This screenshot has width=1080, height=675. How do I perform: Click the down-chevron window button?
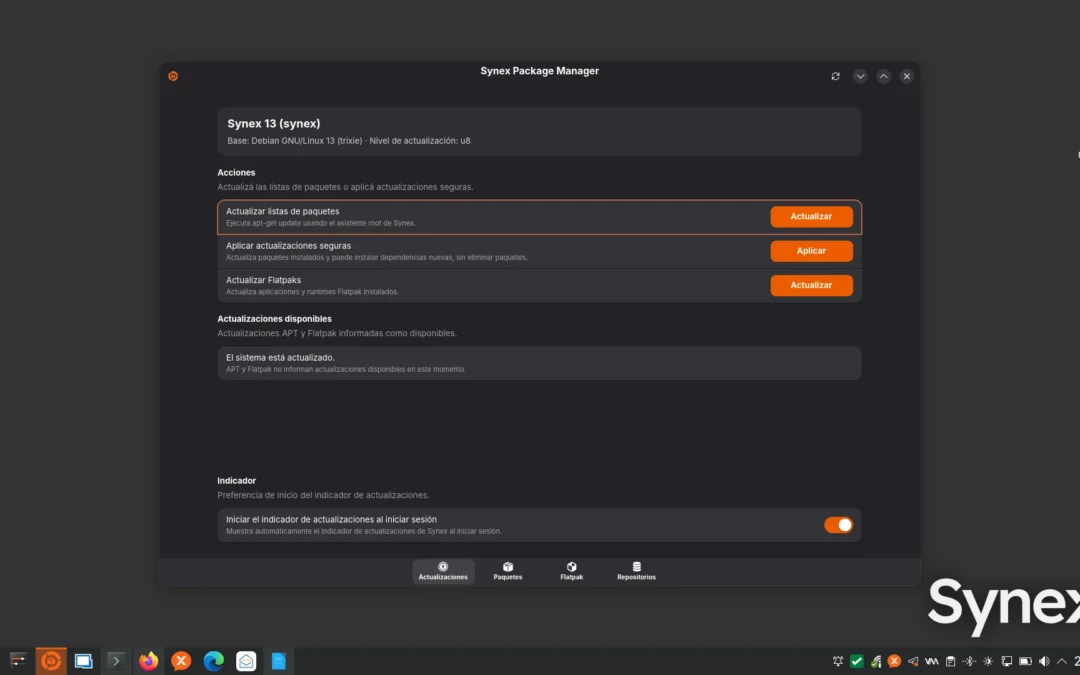860,76
